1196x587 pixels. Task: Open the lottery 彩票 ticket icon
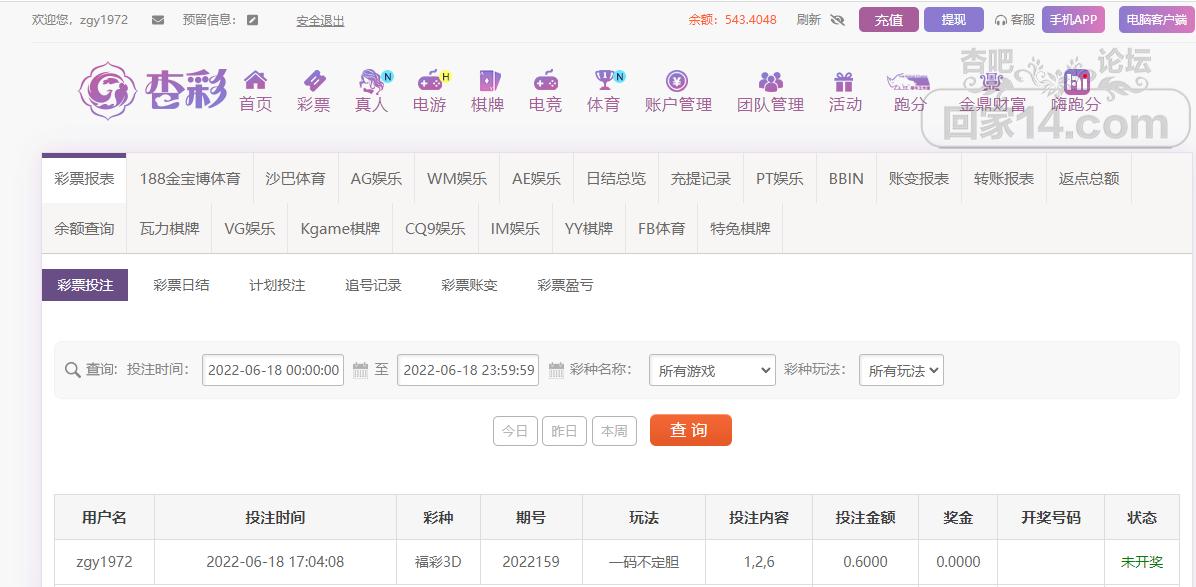[x=313, y=81]
